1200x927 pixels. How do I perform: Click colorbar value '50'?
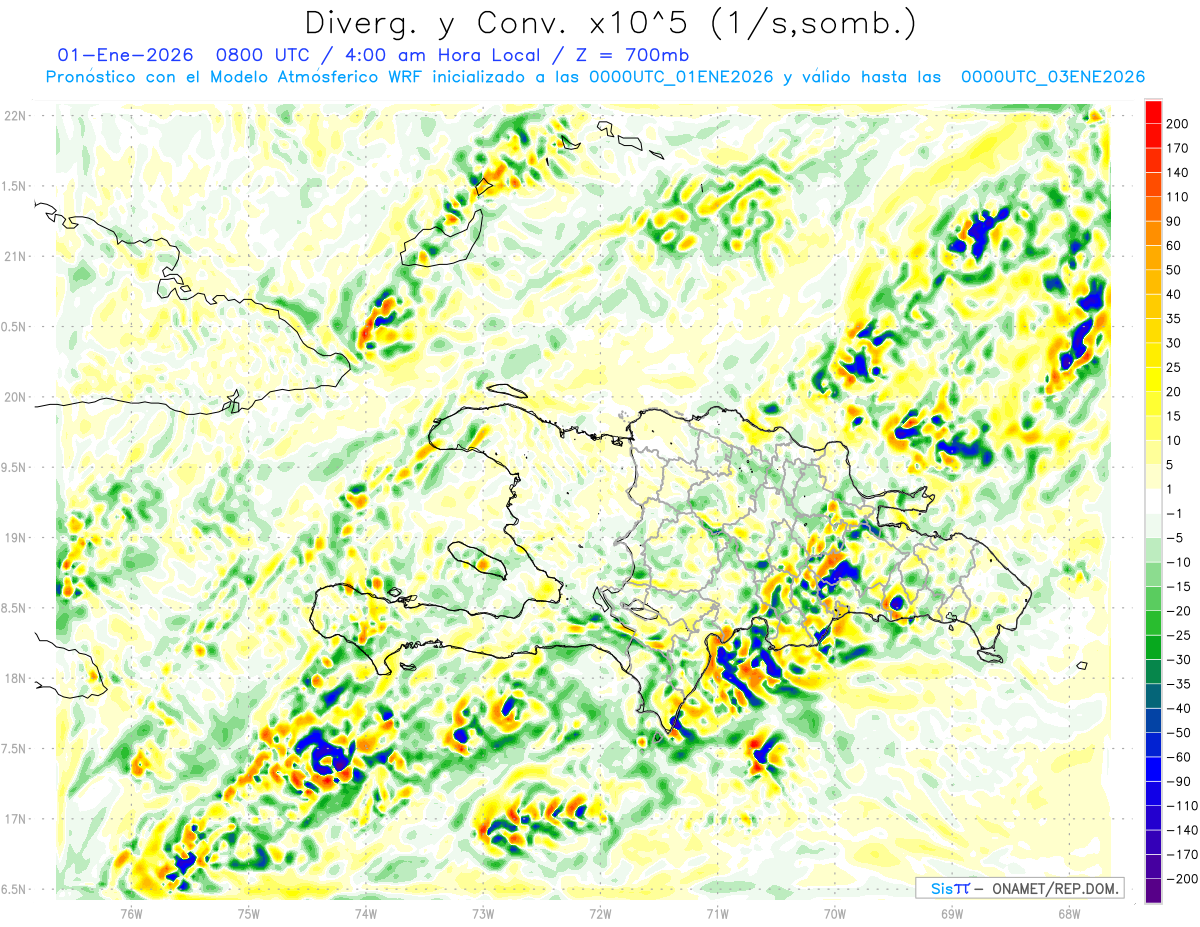(x=1174, y=270)
